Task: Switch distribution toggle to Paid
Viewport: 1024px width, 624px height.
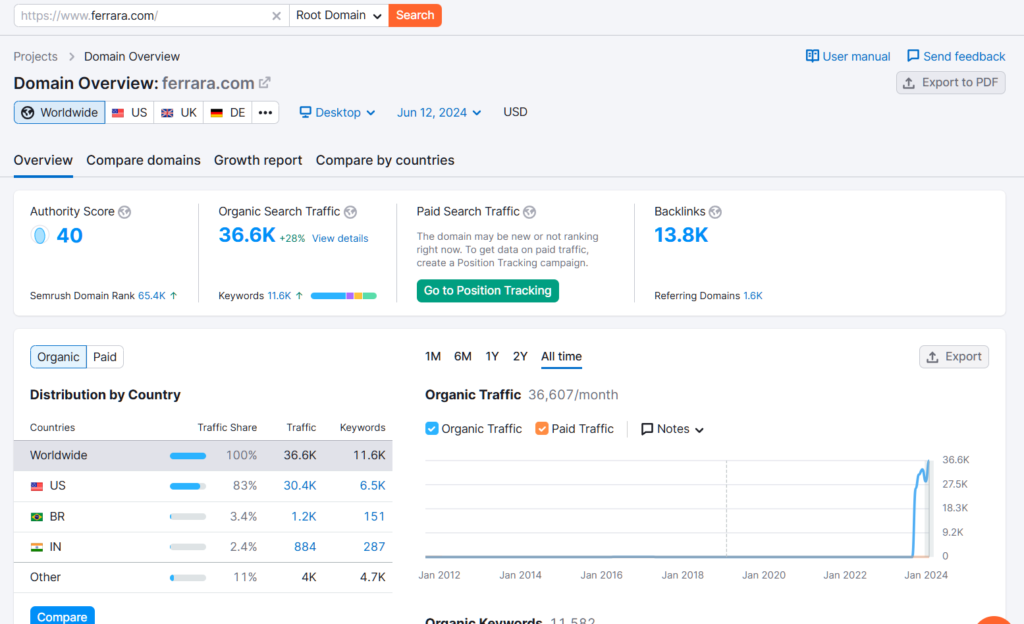Action: pos(104,357)
